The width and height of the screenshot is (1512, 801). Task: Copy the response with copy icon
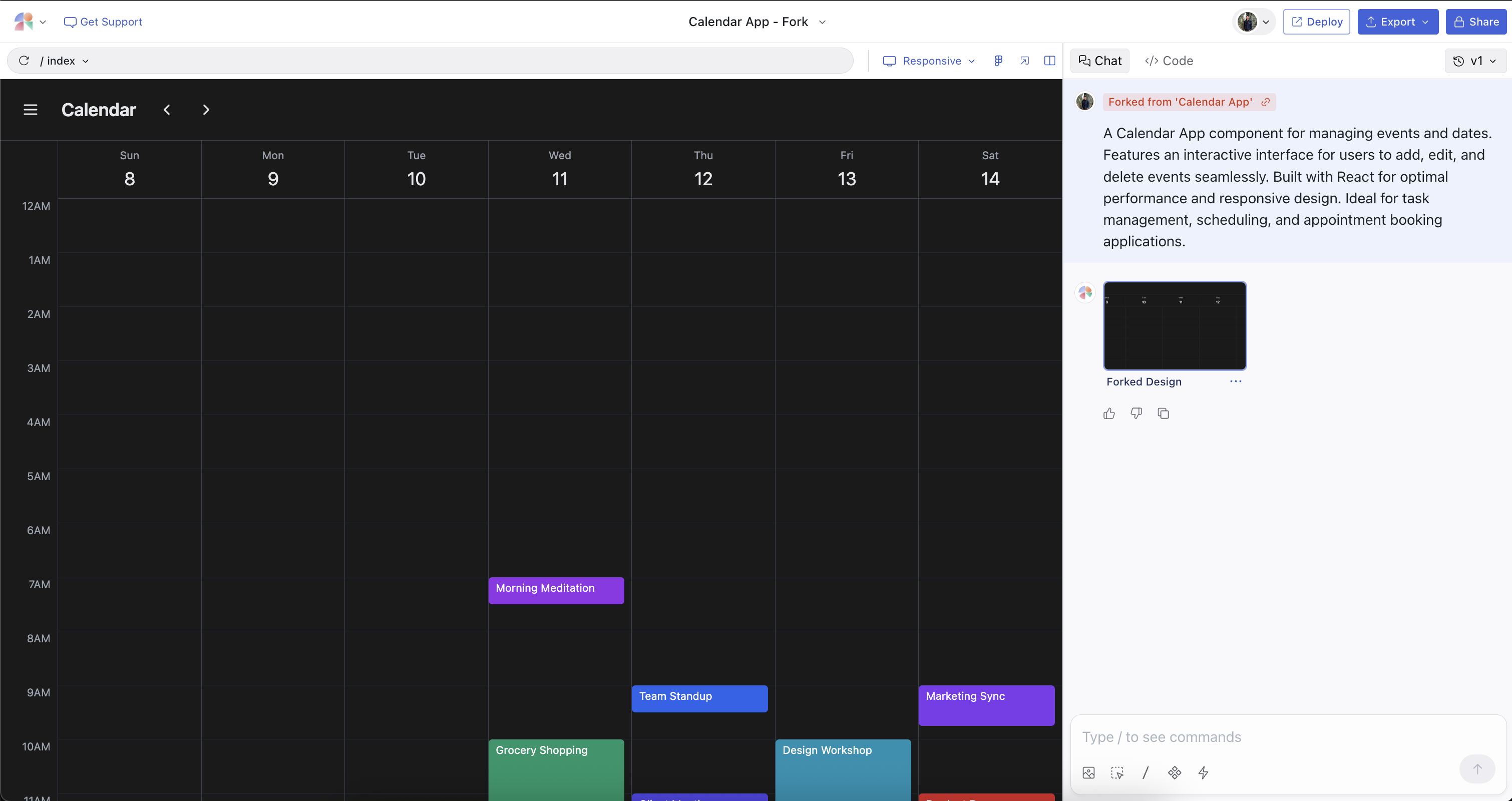click(1164, 414)
